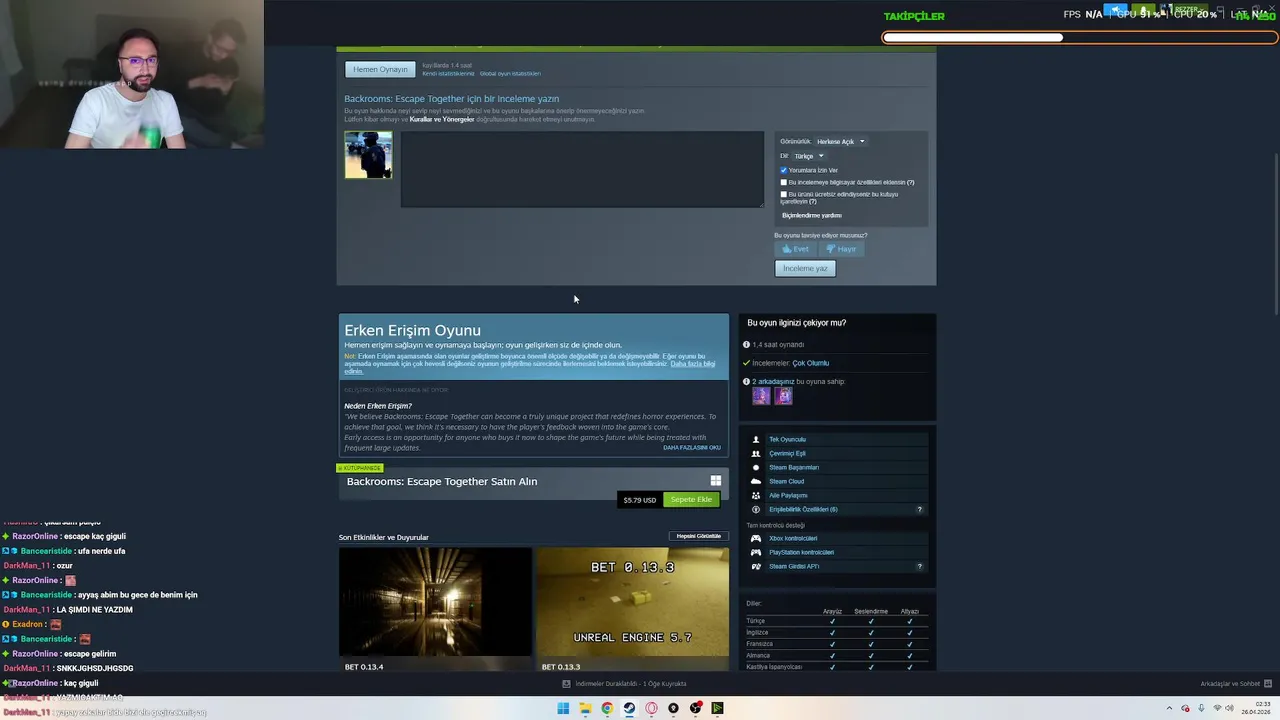Click the Steam Cloud feature label
1280x720 pixels.
coord(786,481)
